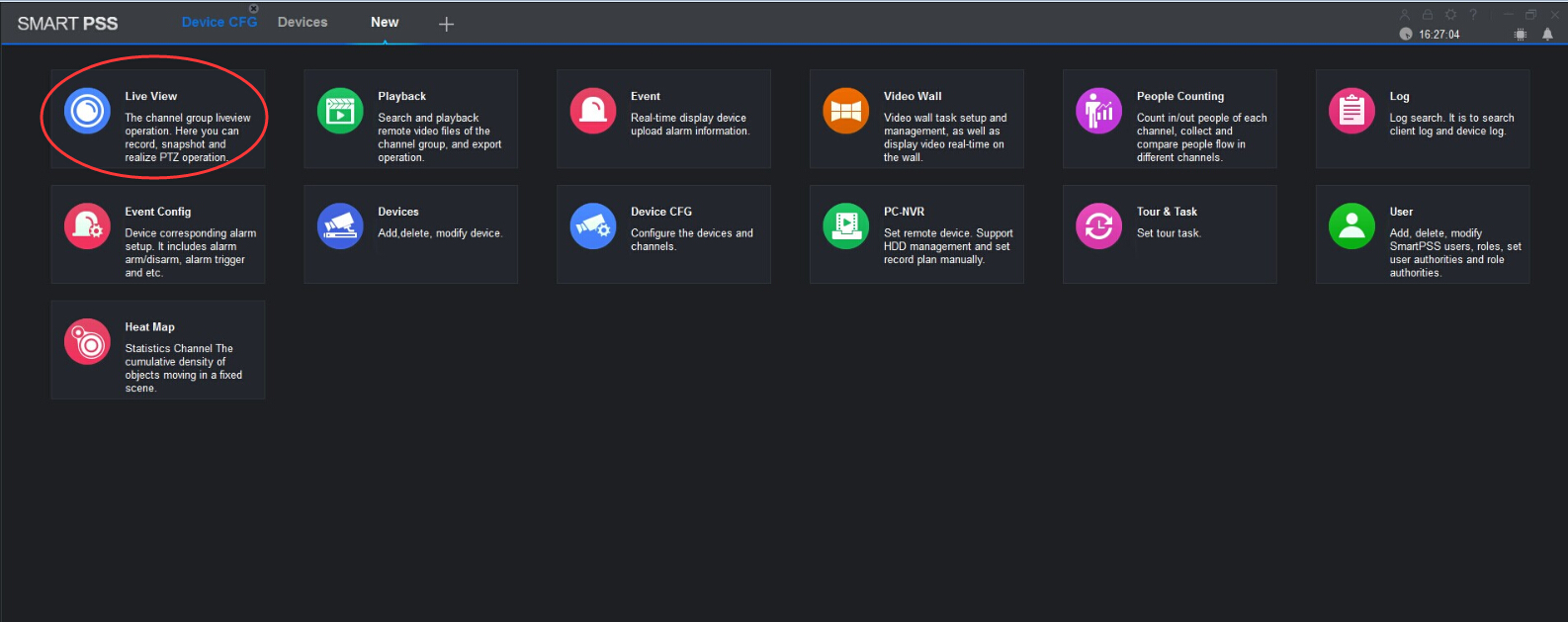Open the Device CFG camera-gear tile icon
This screenshot has width=1568, height=622.
click(593, 225)
